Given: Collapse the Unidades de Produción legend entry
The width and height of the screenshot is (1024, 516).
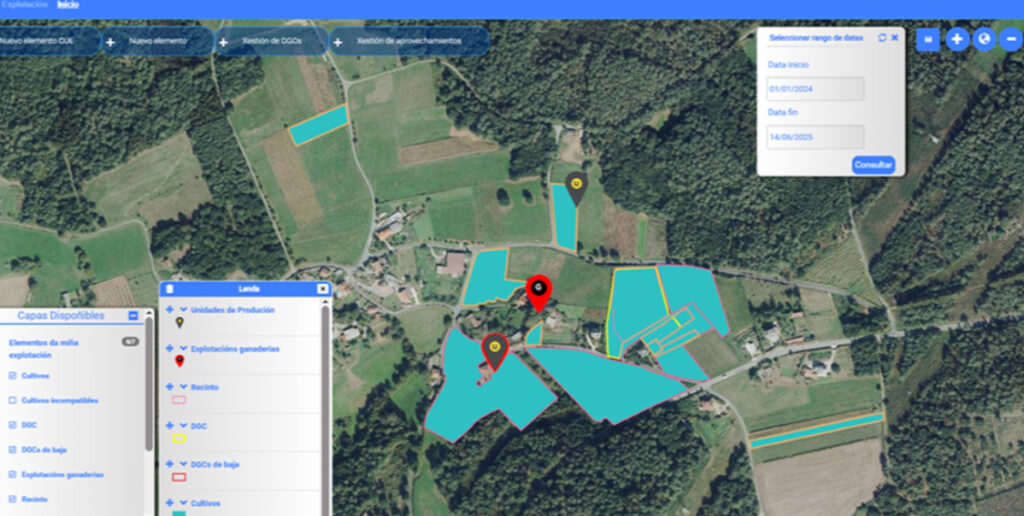Looking at the screenshot, I should pyautogui.click(x=183, y=310).
